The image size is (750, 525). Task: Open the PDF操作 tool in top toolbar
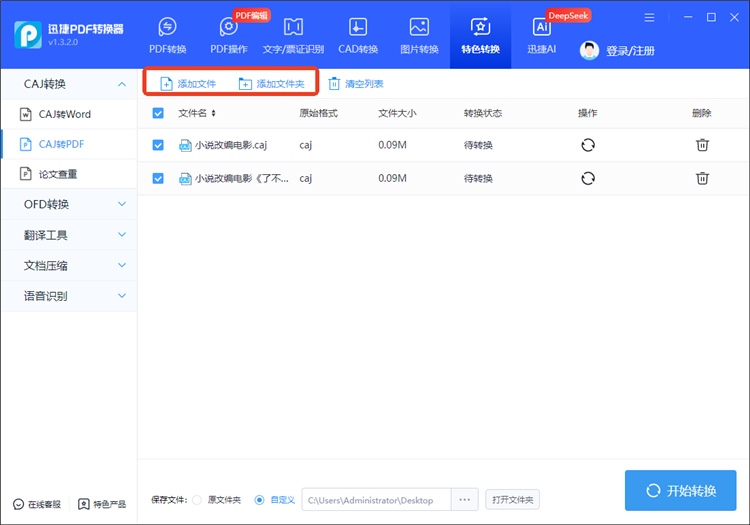pyautogui.click(x=229, y=36)
